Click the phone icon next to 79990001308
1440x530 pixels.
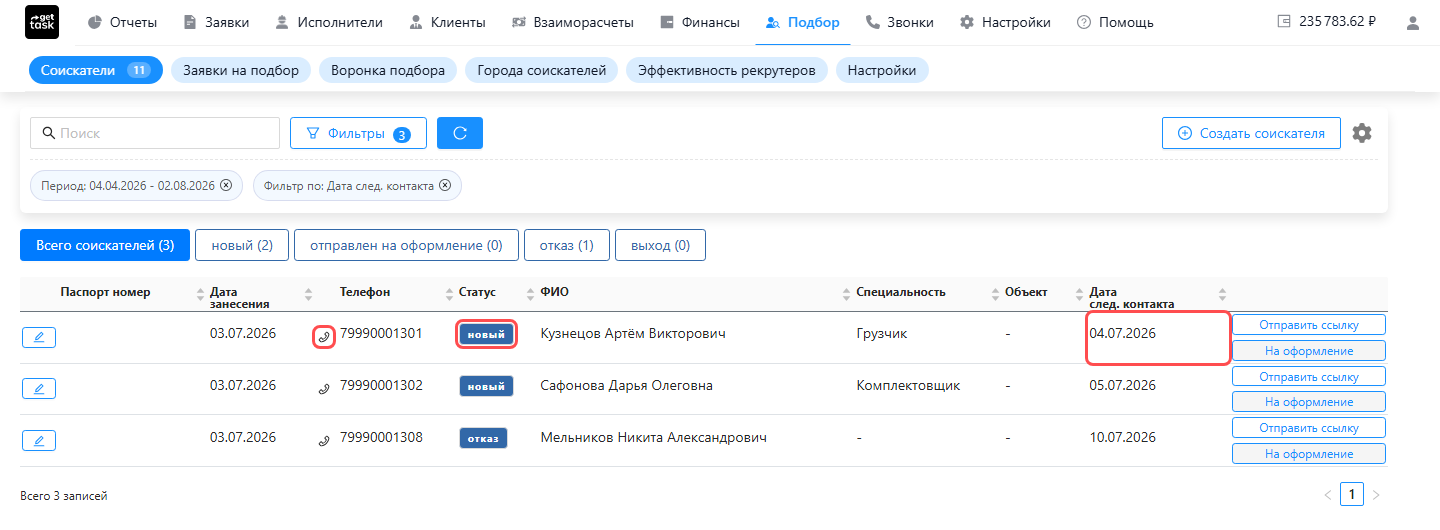323,440
